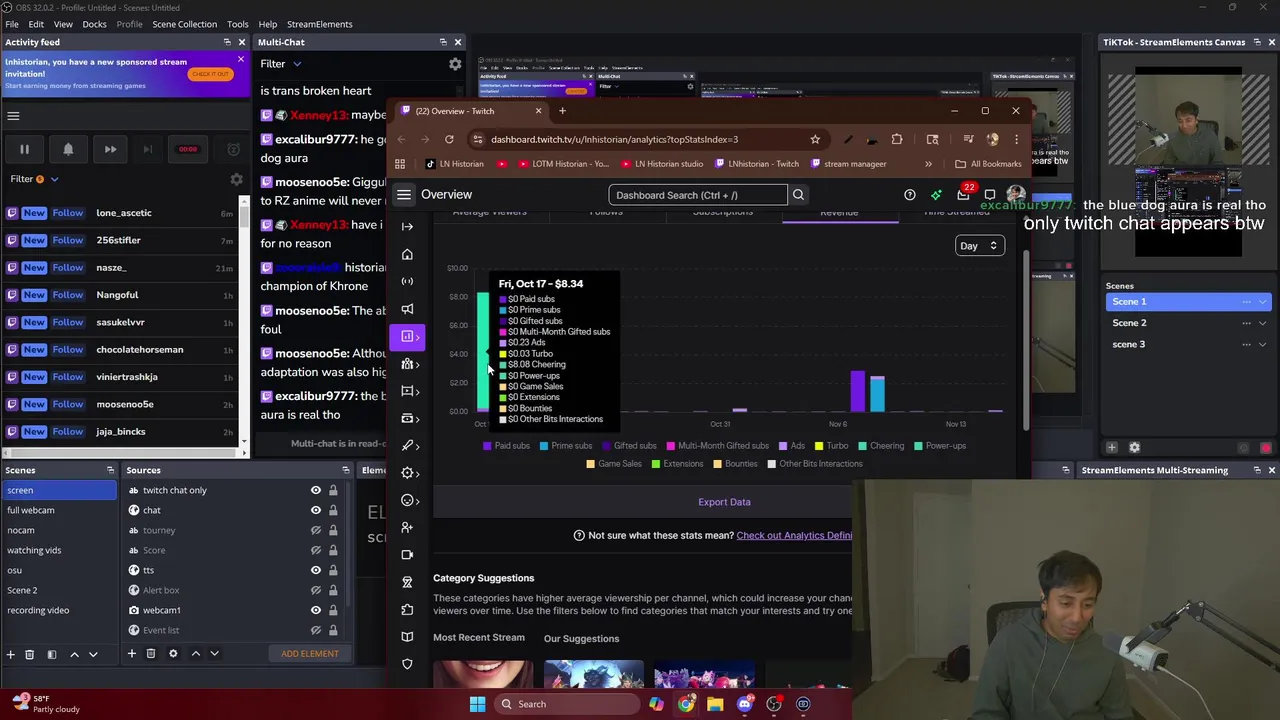Open Windows Start button
This screenshot has height=720, width=1280.
pos(477,704)
